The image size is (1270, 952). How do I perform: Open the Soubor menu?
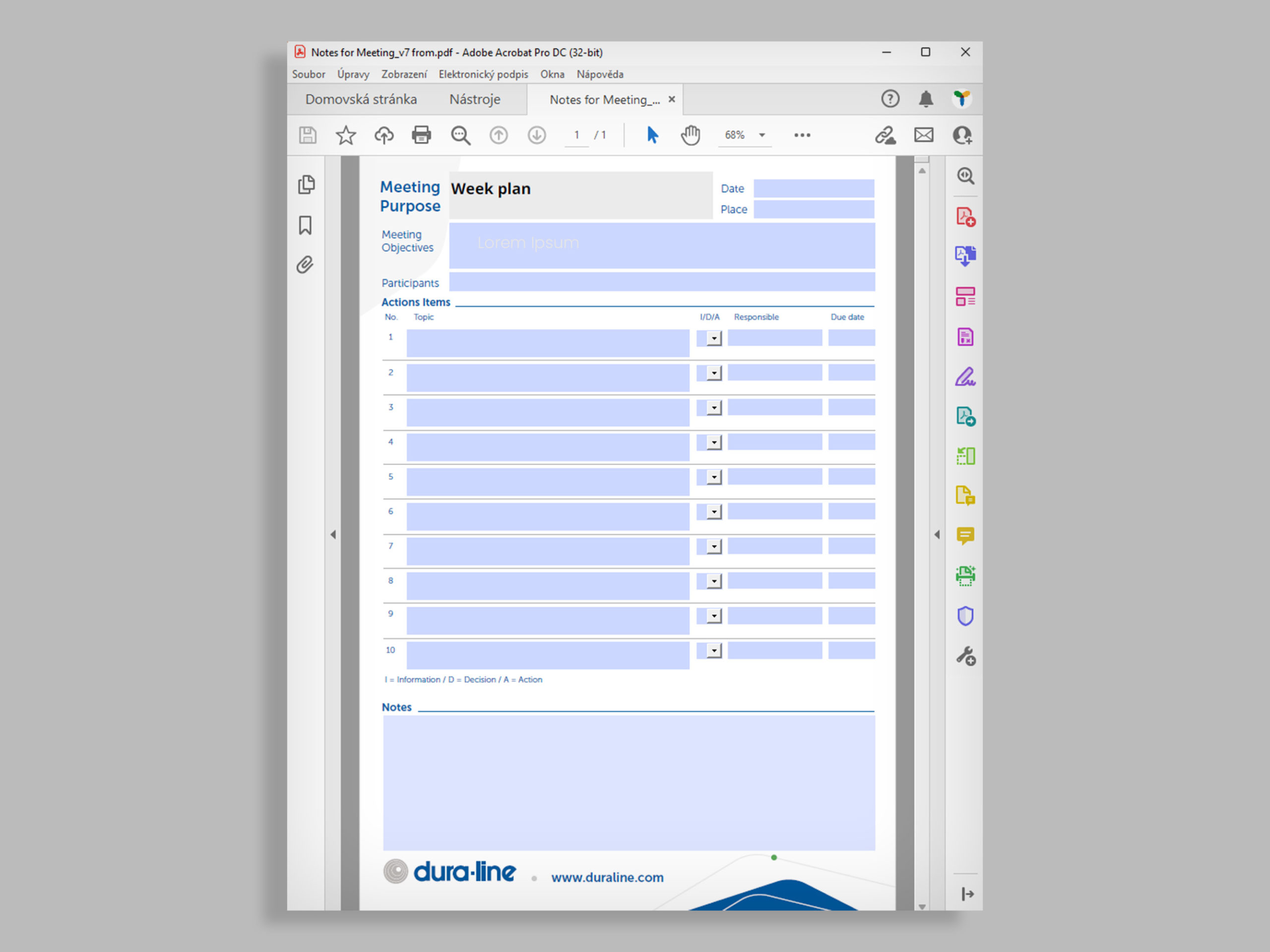click(308, 74)
